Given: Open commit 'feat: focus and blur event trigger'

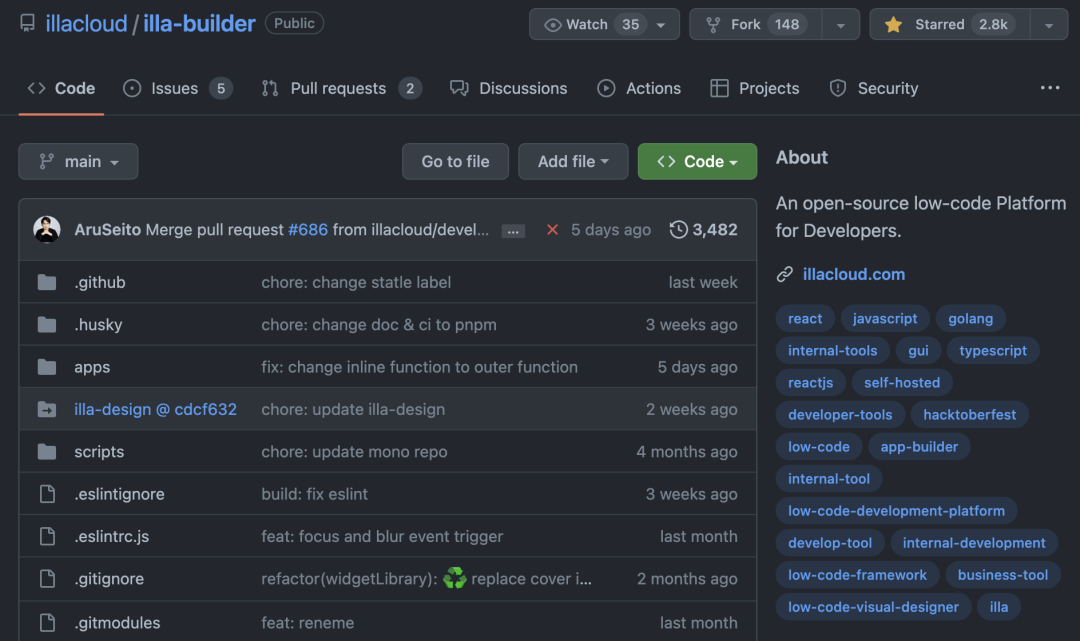Looking at the screenshot, I should pos(382,536).
